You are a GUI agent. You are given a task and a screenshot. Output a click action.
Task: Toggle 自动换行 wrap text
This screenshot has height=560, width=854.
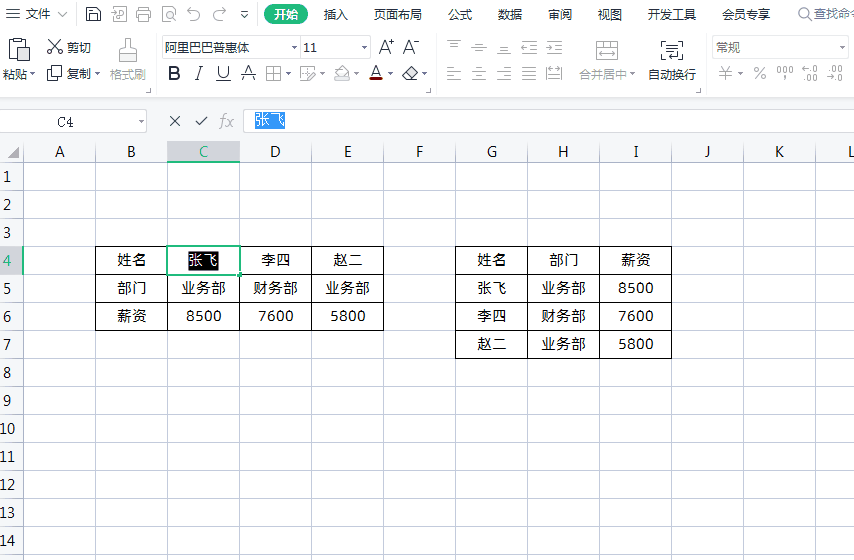pyautogui.click(x=672, y=59)
